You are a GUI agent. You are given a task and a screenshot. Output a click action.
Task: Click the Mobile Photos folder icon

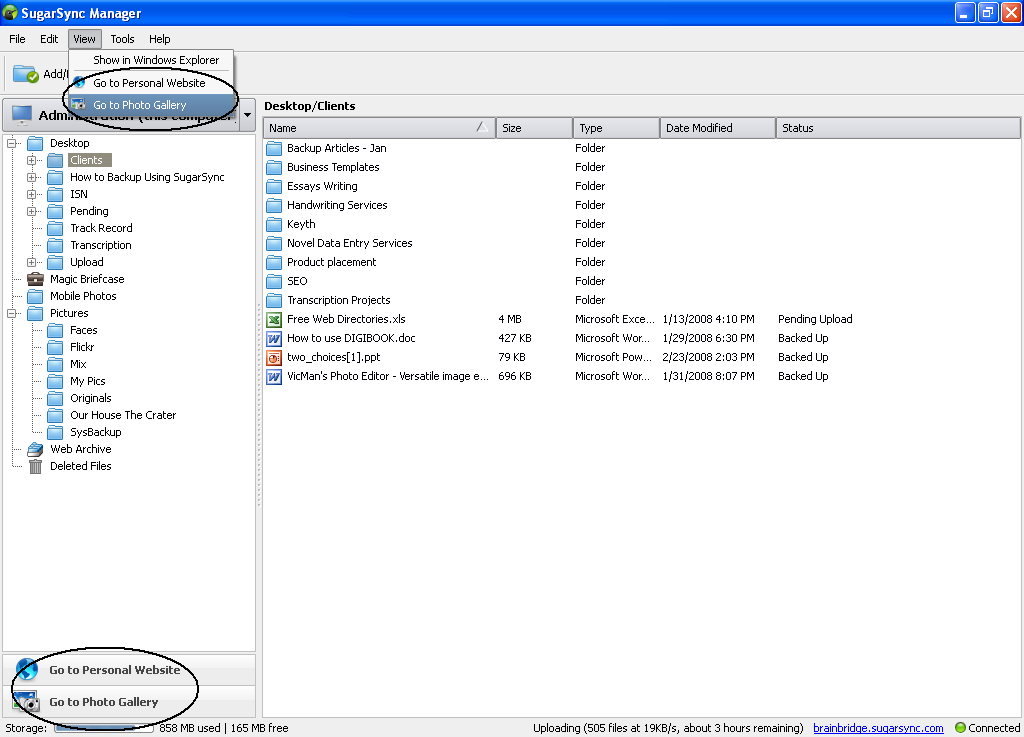pyautogui.click(x=35, y=296)
